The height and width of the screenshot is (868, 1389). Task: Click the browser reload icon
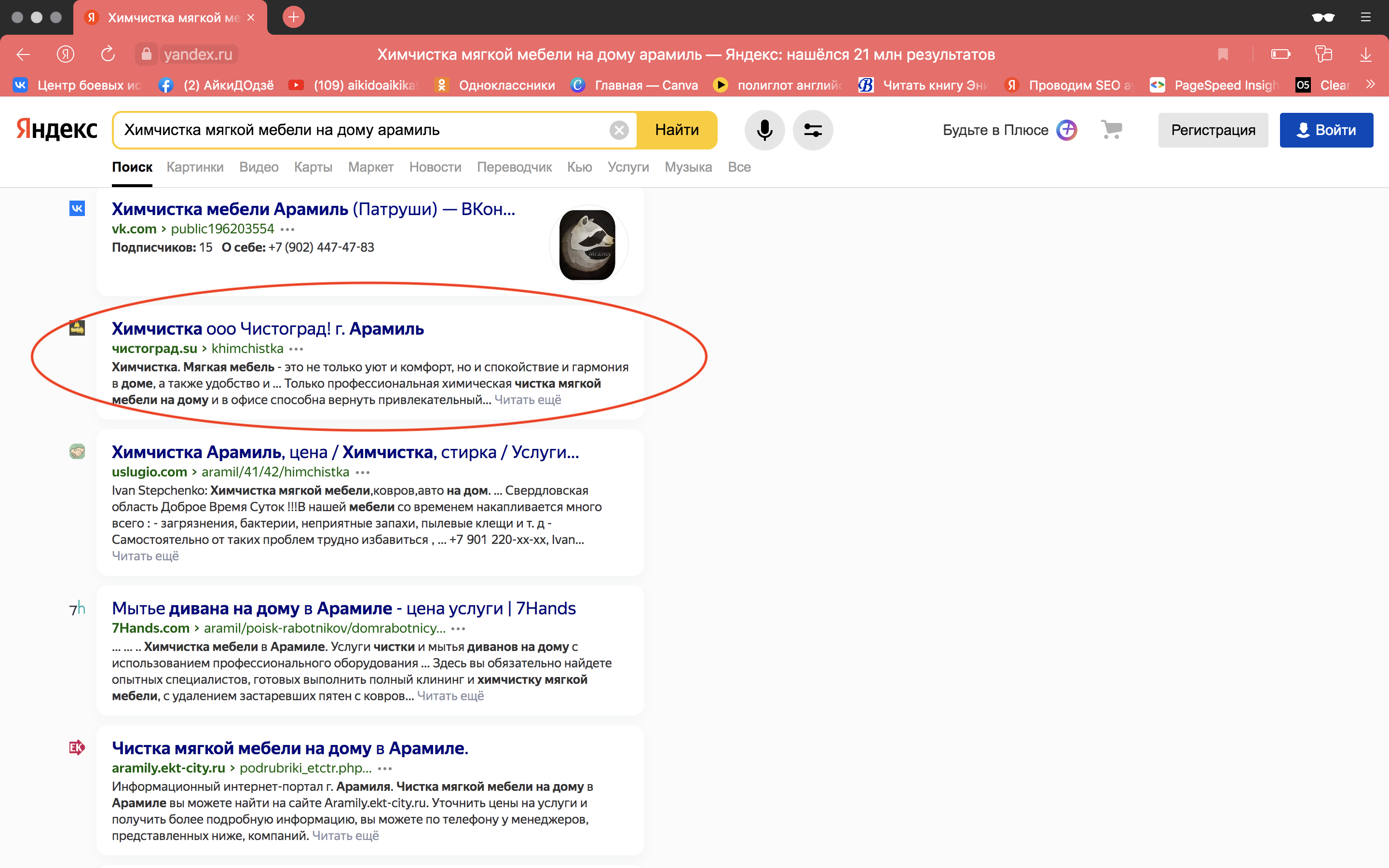(108, 54)
